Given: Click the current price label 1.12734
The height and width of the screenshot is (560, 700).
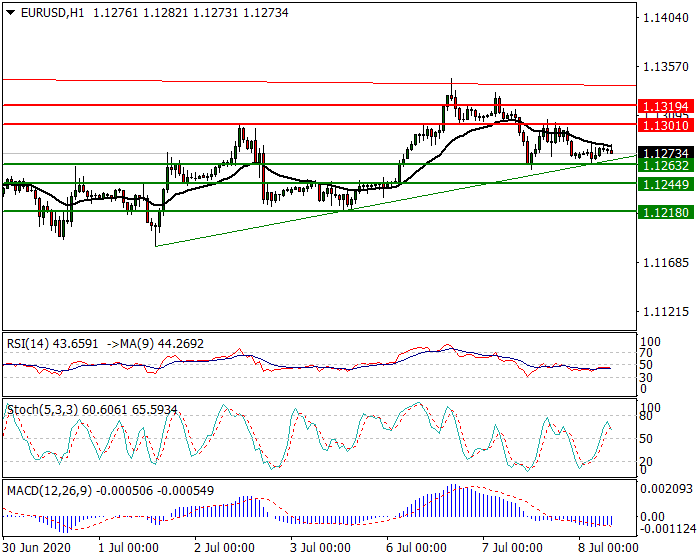Looking at the screenshot, I should click(x=666, y=153).
